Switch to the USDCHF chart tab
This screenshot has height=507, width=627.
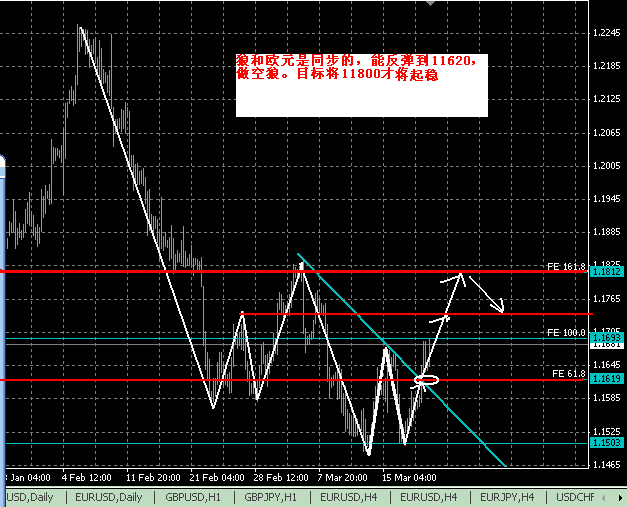tap(575, 497)
